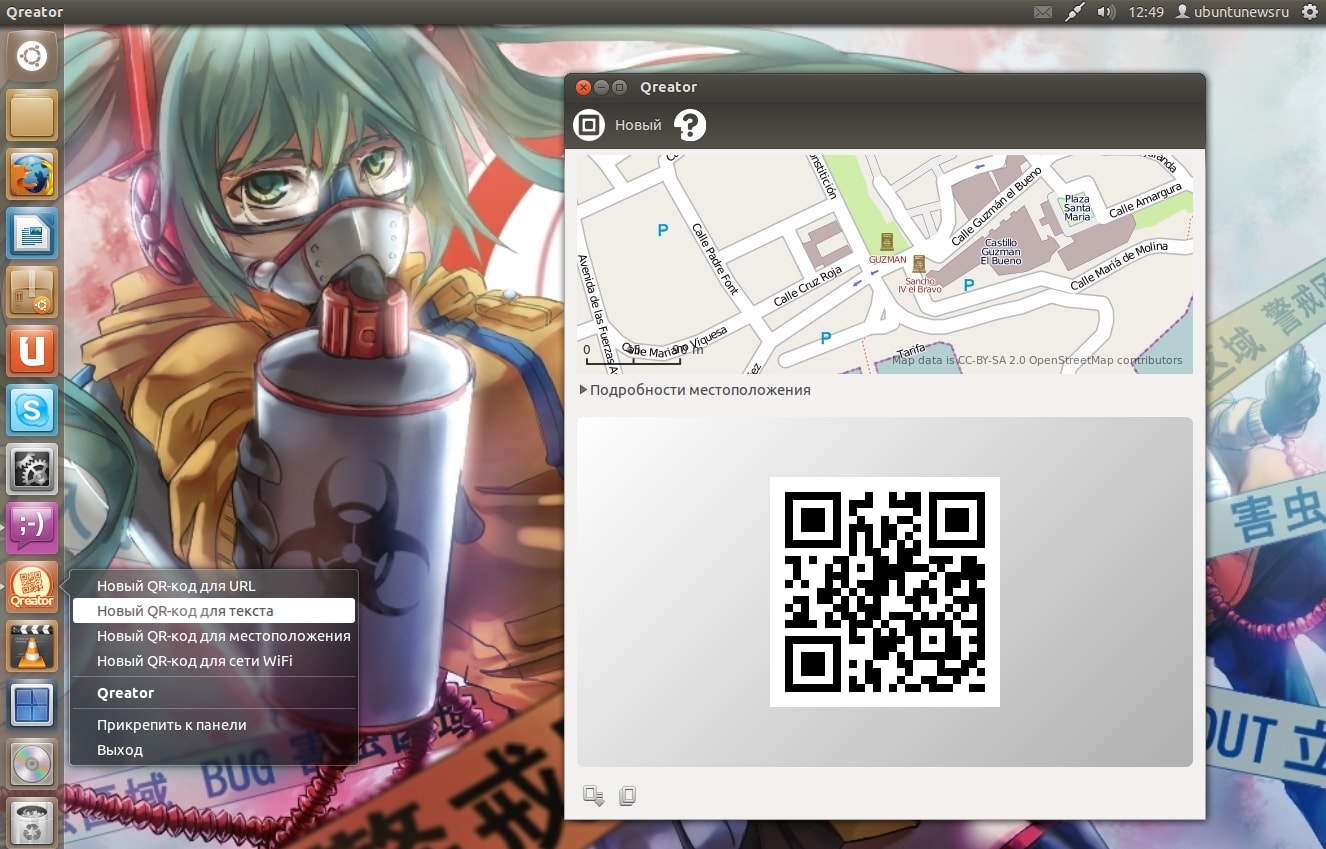Select Прикрепить к панели in quicklist
This screenshot has height=849, width=1326.
pyautogui.click(x=214, y=725)
